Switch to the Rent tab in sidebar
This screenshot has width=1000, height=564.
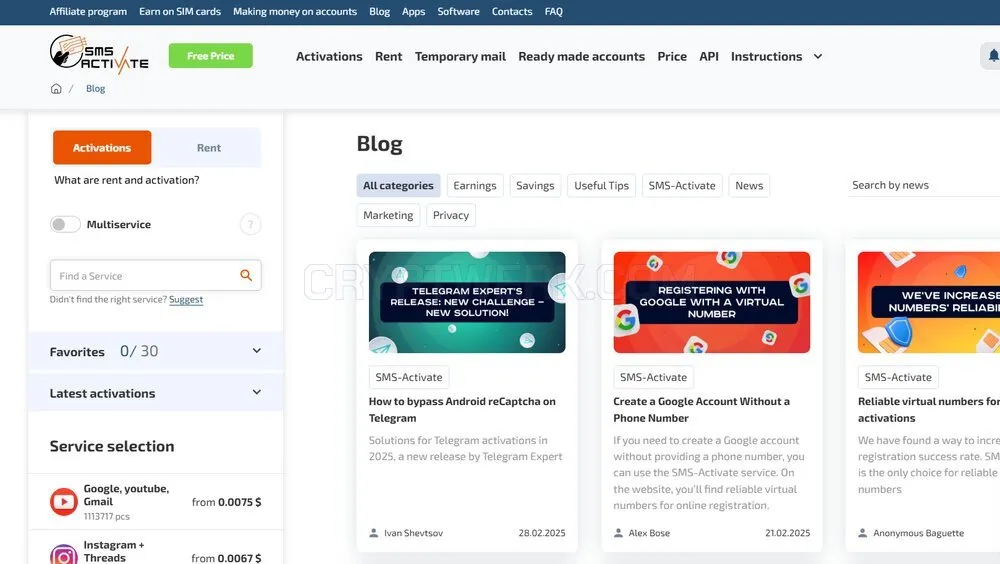[209, 147]
